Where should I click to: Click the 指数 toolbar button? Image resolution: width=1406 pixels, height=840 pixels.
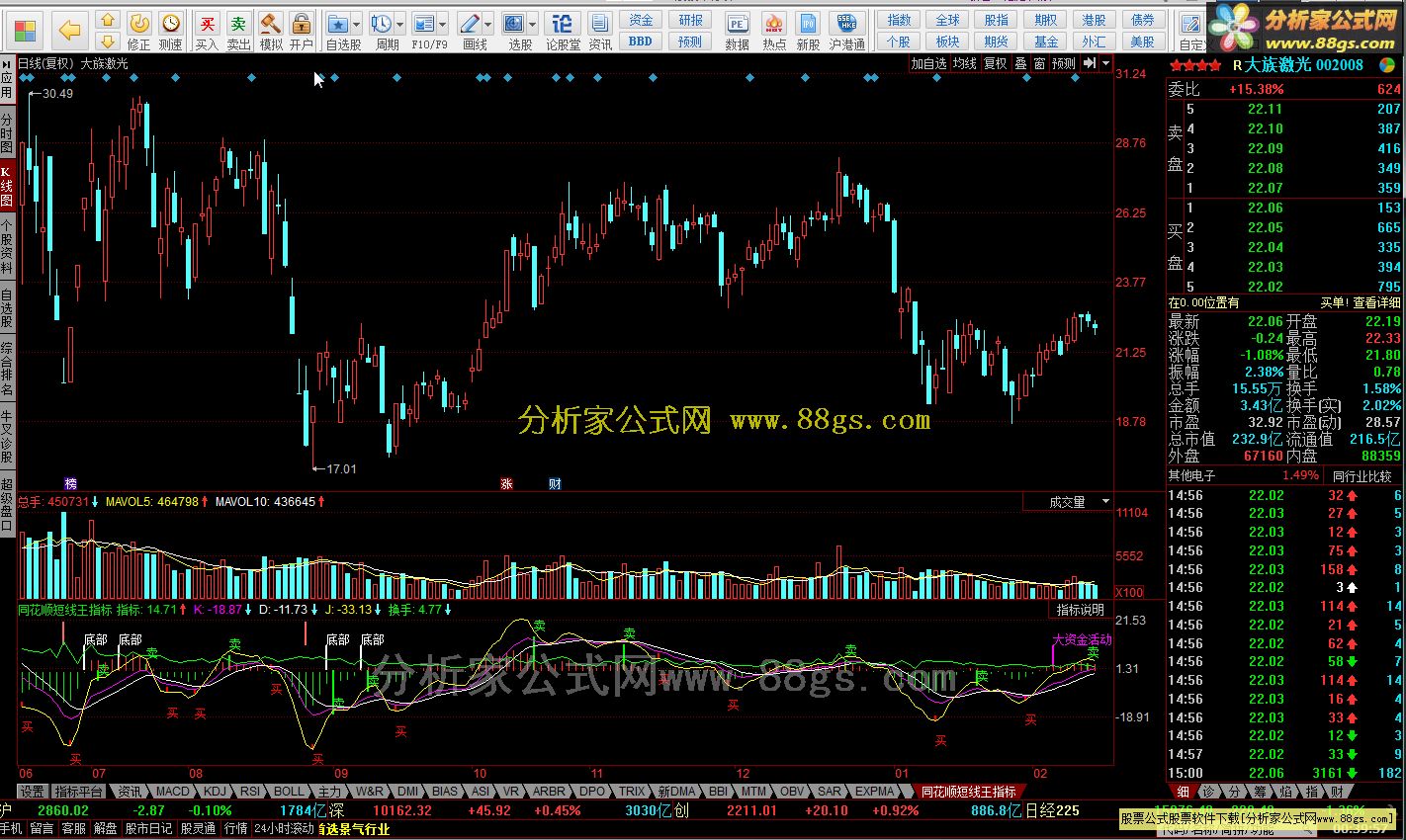pos(899,20)
